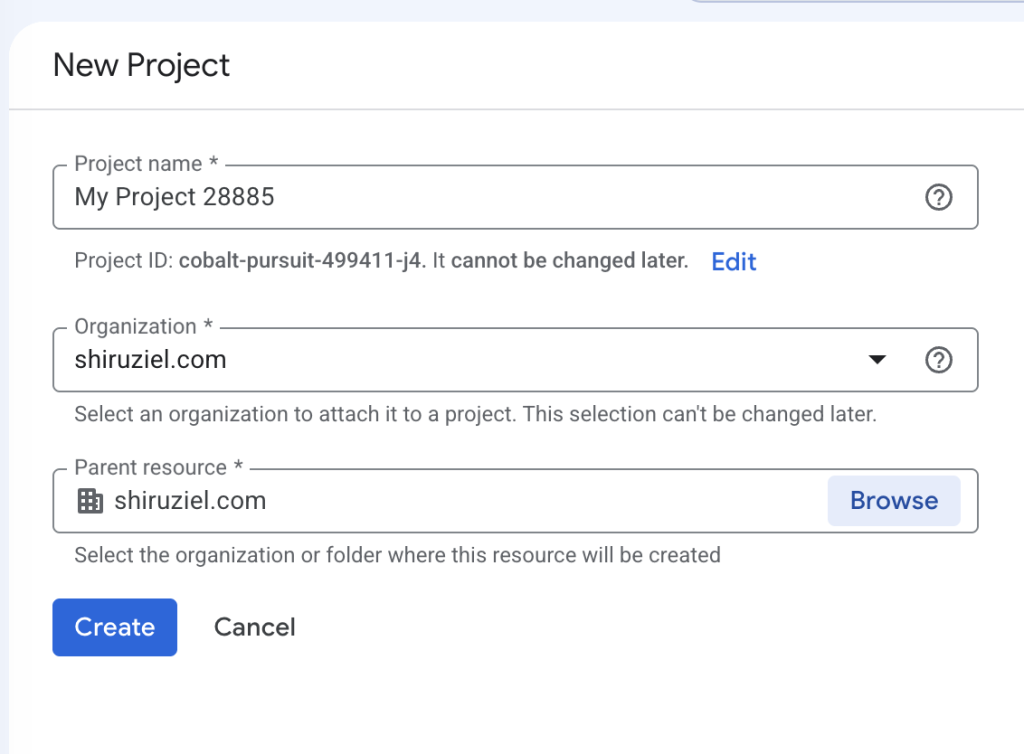
Task: Click the 'Organization *' field label
Action: (x=144, y=326)
